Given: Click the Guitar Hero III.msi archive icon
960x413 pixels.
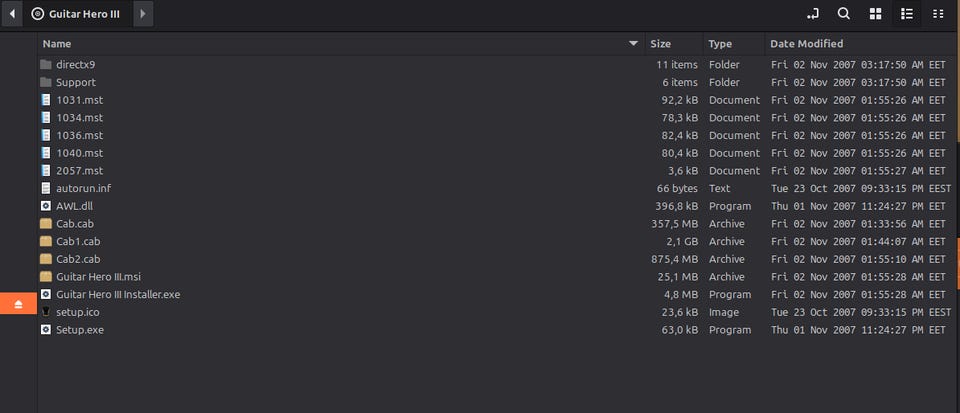Looking at the screenshot, I should click(x=46, y=277).
